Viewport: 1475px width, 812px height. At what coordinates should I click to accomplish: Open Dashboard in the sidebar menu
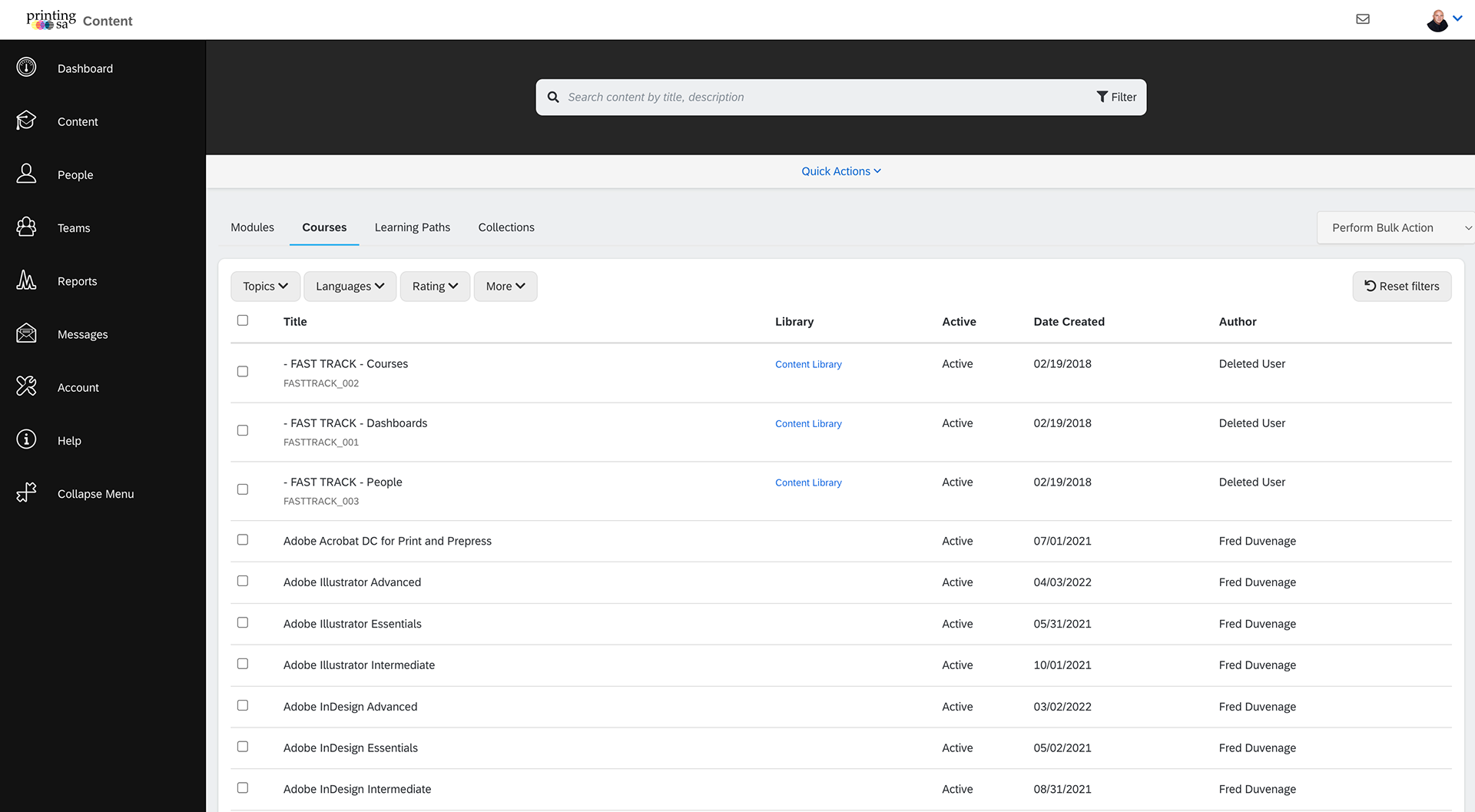(x=85, y=68)
